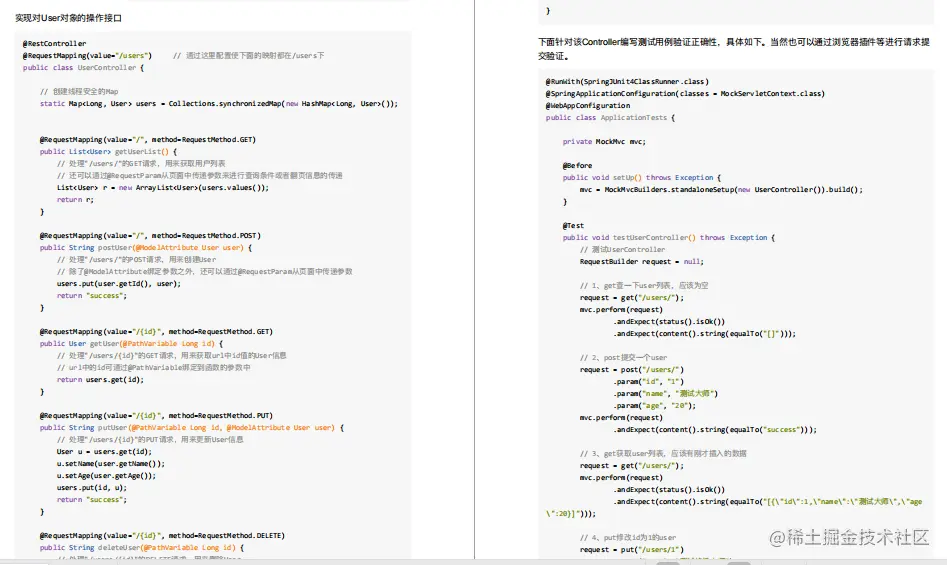Click the '.param("age", "20");' line
This screenshot has width=947, height=565.
(x=655, y=406)
